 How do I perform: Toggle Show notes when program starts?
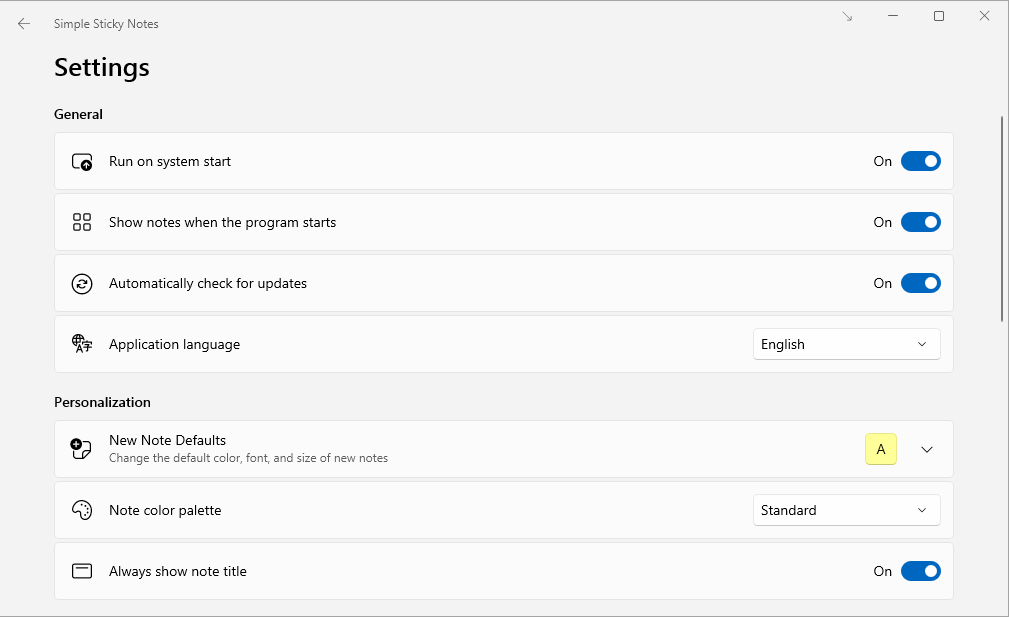(x=920, y=222)
